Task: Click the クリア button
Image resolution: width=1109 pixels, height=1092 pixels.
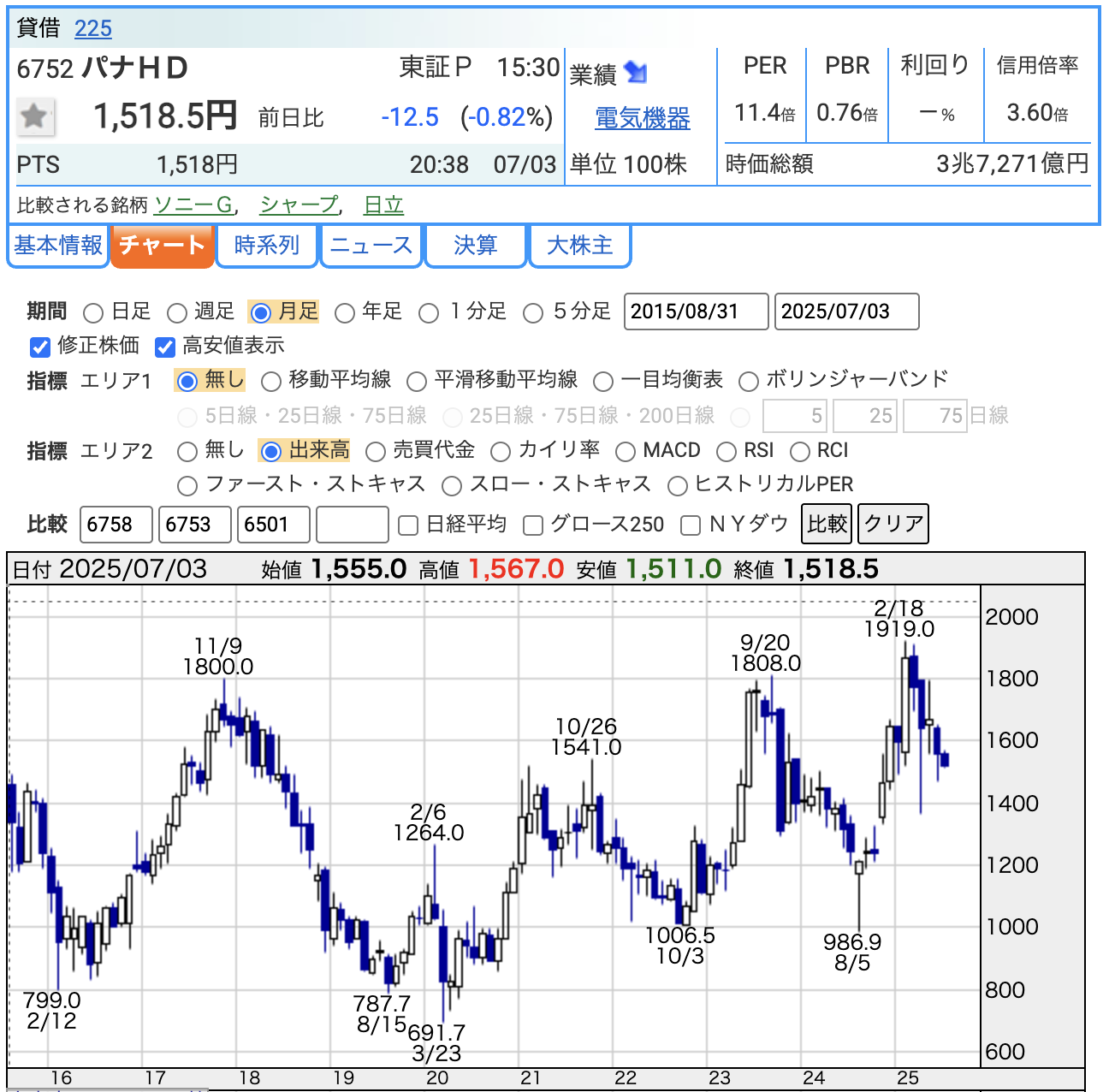Action: click(x=893, y=524)
